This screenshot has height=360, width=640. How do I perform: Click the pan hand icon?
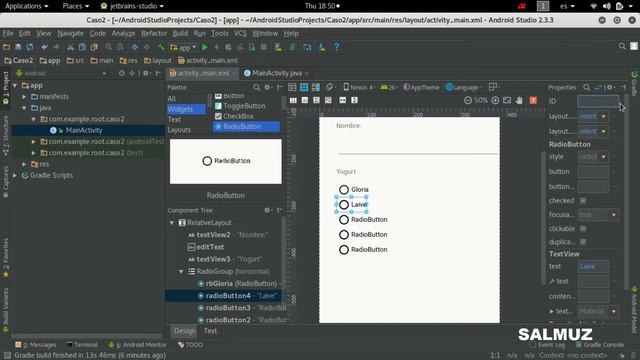coord(519,100)
